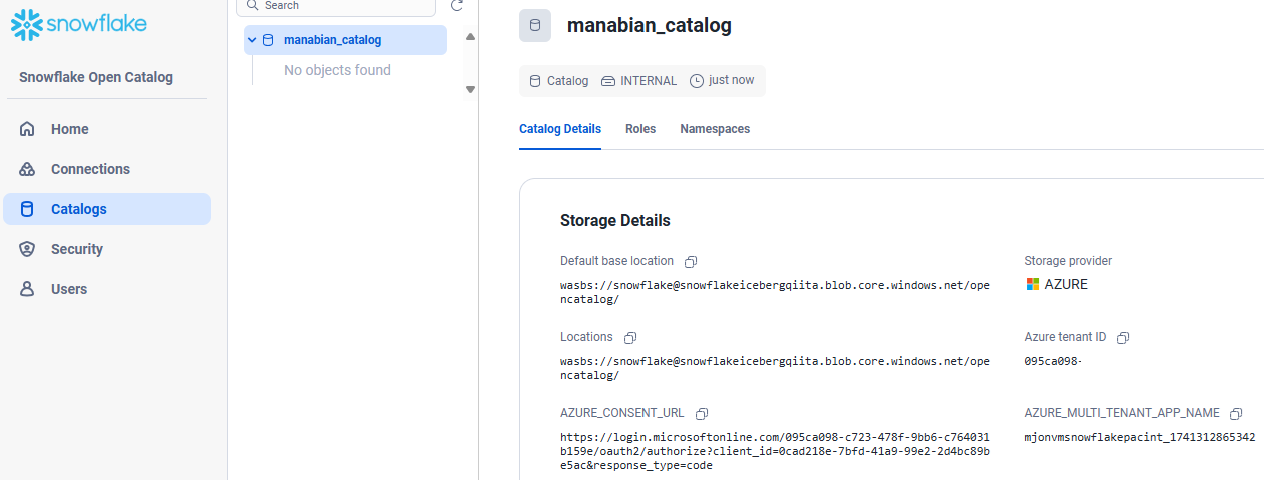Open the Namespaces tab

(x=715, y=129)
